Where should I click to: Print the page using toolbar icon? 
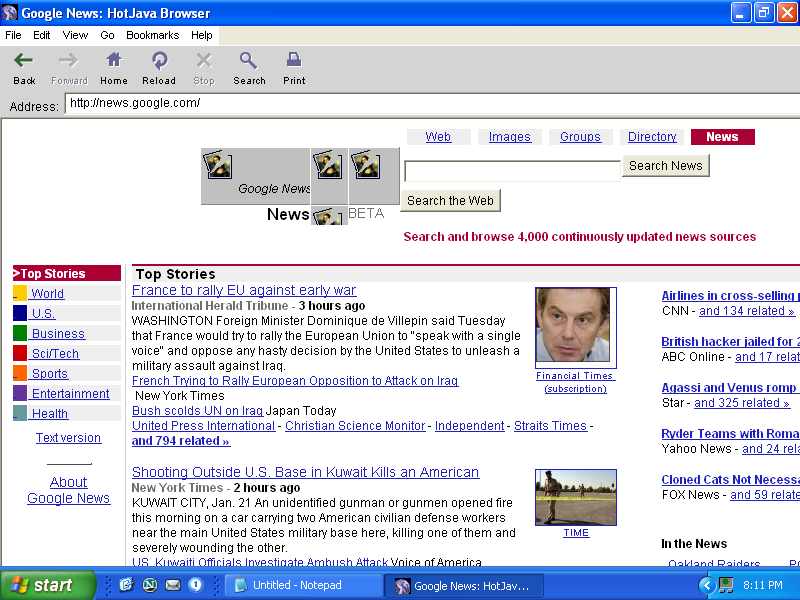(294, 61)
